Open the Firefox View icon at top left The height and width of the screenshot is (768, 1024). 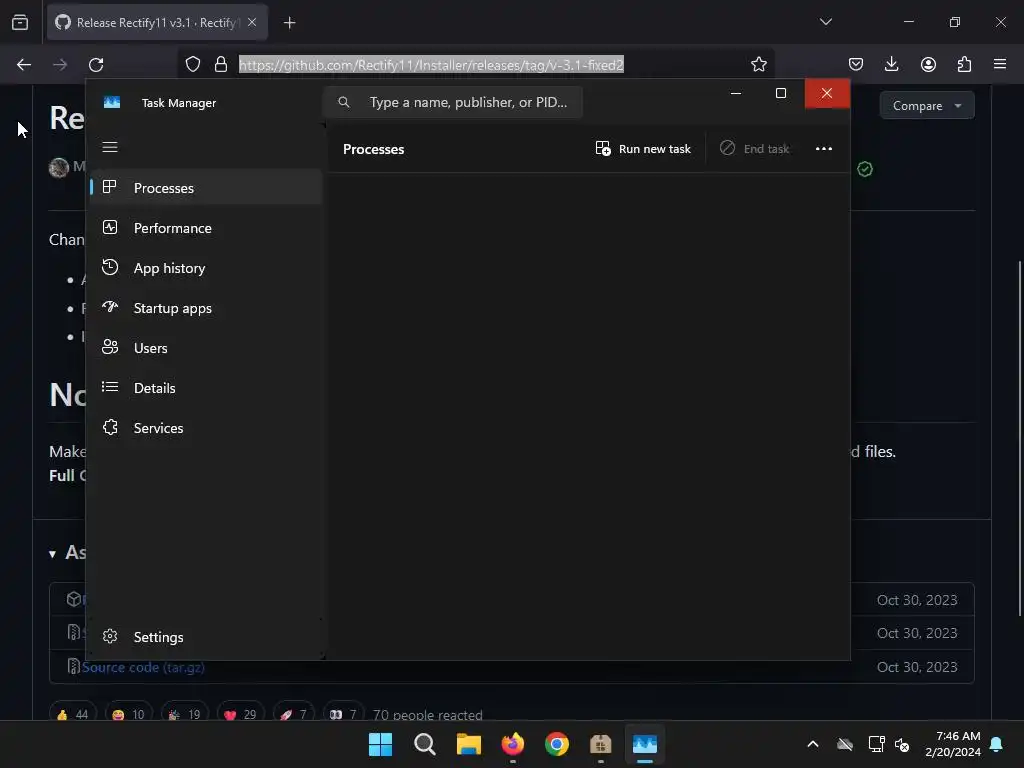point(20,22)
